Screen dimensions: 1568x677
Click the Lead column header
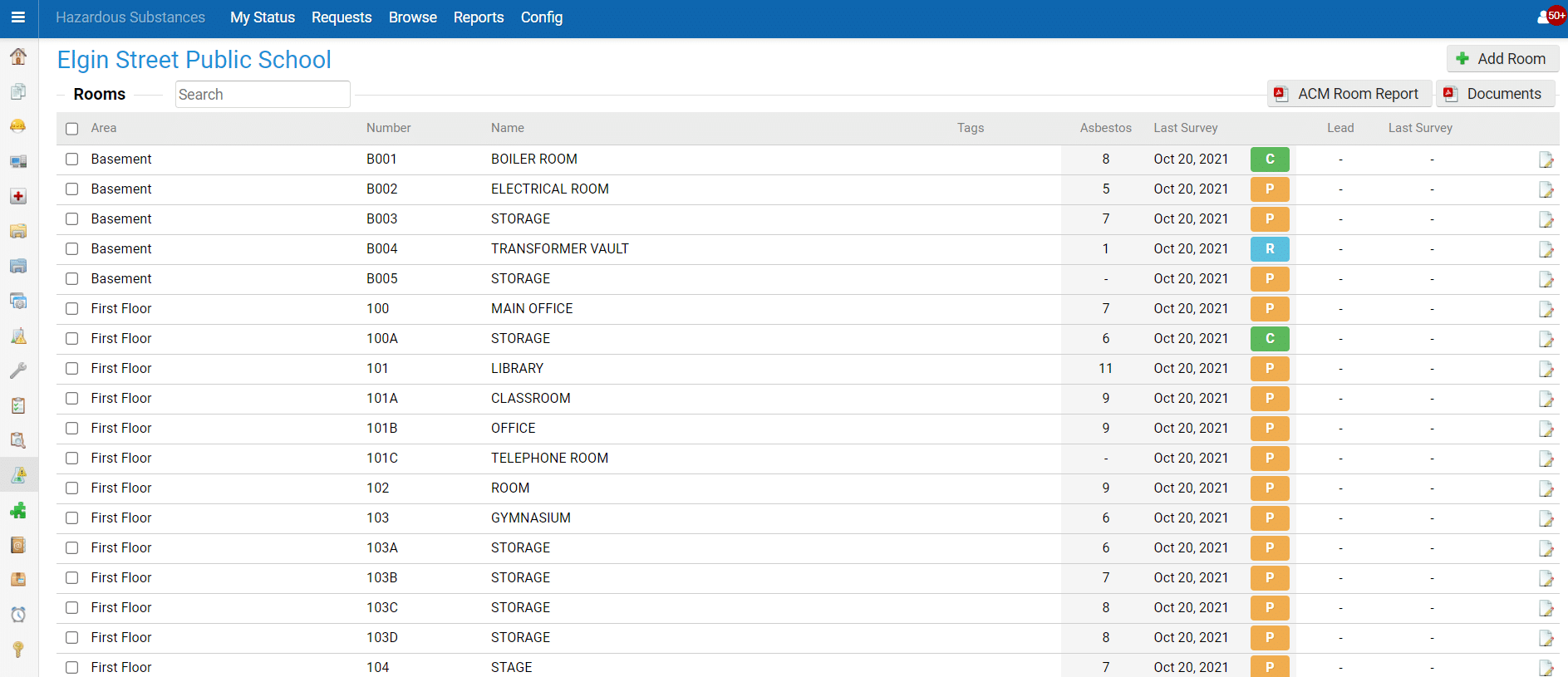click(x=1340, y=128)
